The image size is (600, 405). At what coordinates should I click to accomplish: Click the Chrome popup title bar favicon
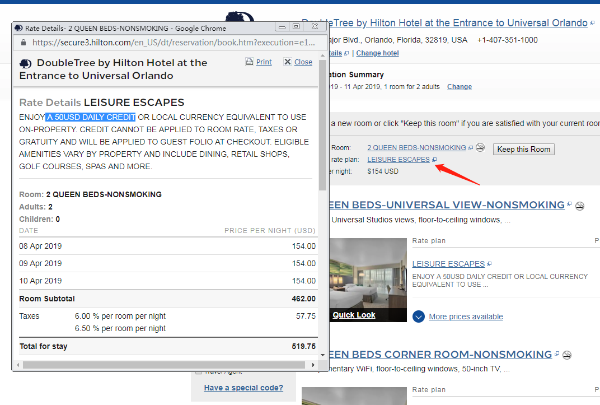coord(18,28)
